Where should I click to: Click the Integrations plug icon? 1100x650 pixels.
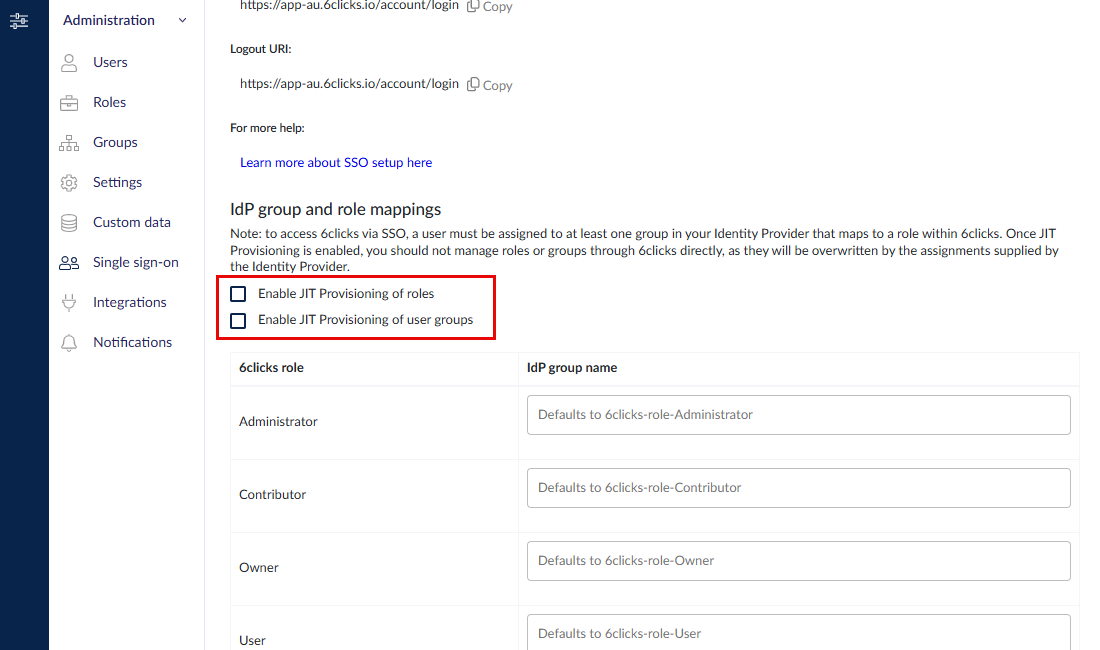click(x=69, y=303)
